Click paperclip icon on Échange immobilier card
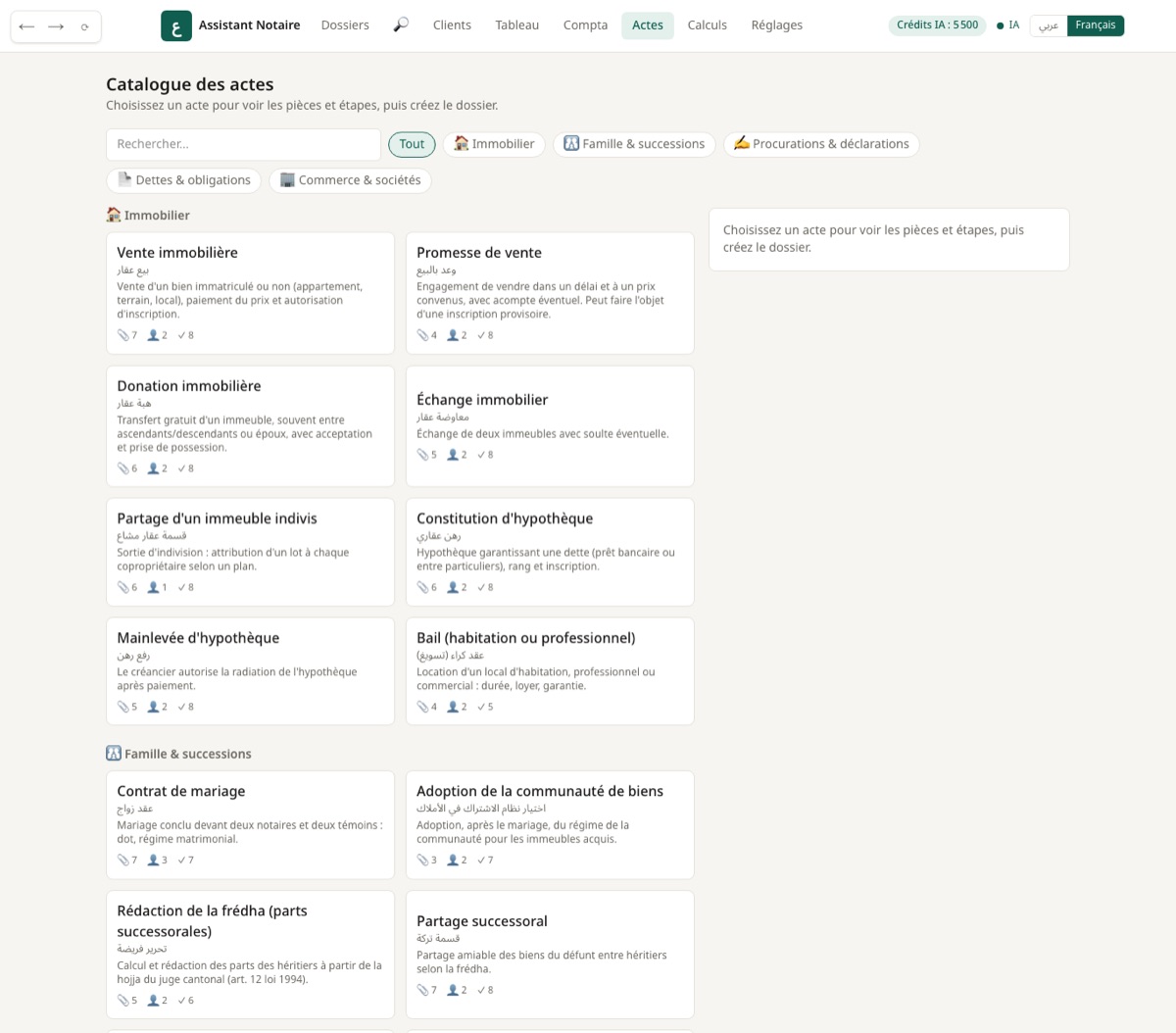This screenshot has width=1176, height=1033. click(x=422, y=455)
